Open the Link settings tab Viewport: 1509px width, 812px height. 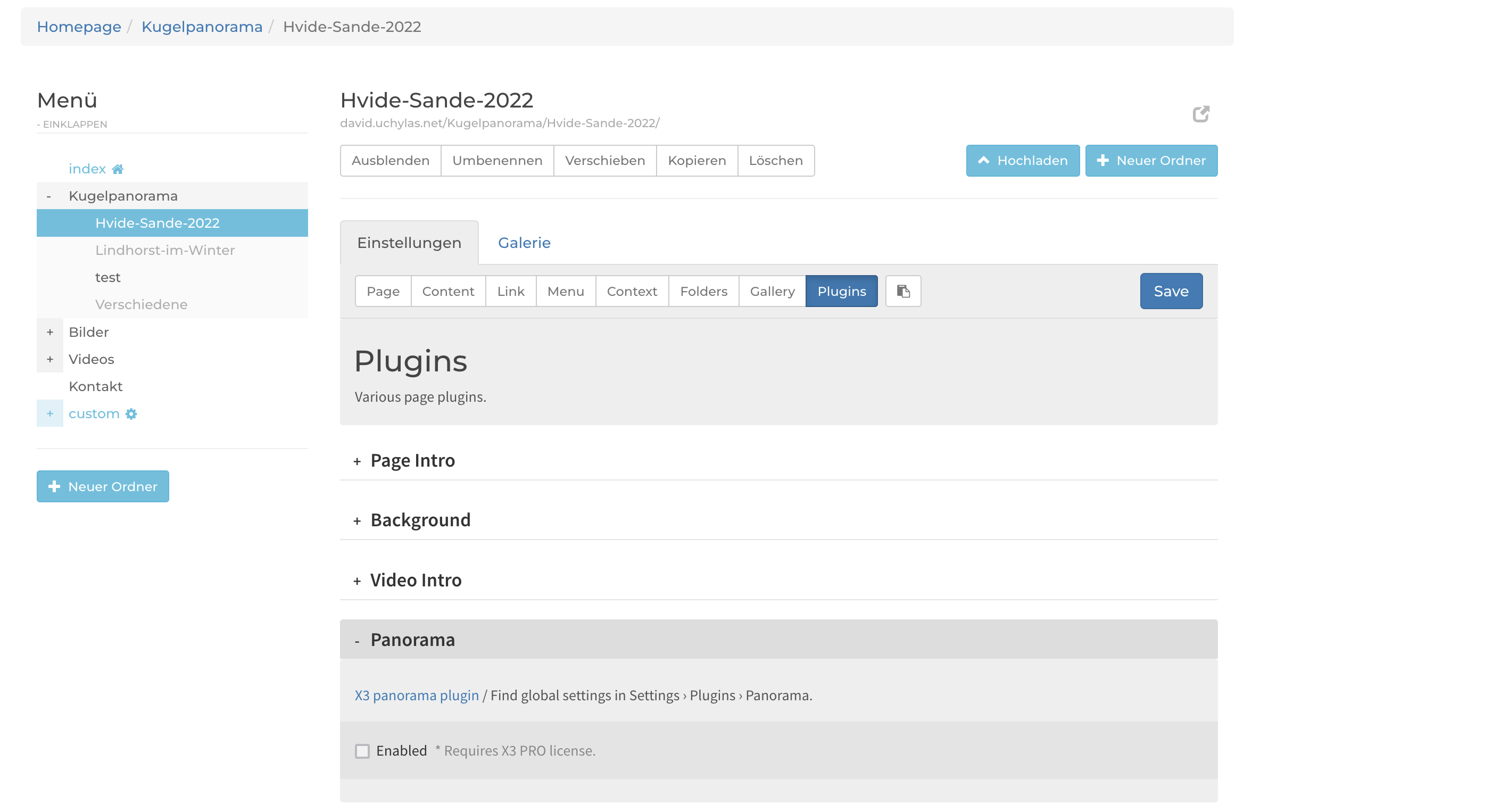click(x=511, y=291)
